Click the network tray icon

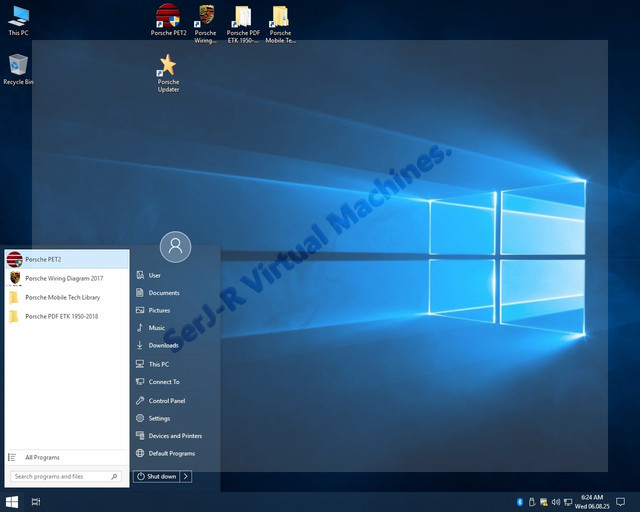click(x=568, y=502)
